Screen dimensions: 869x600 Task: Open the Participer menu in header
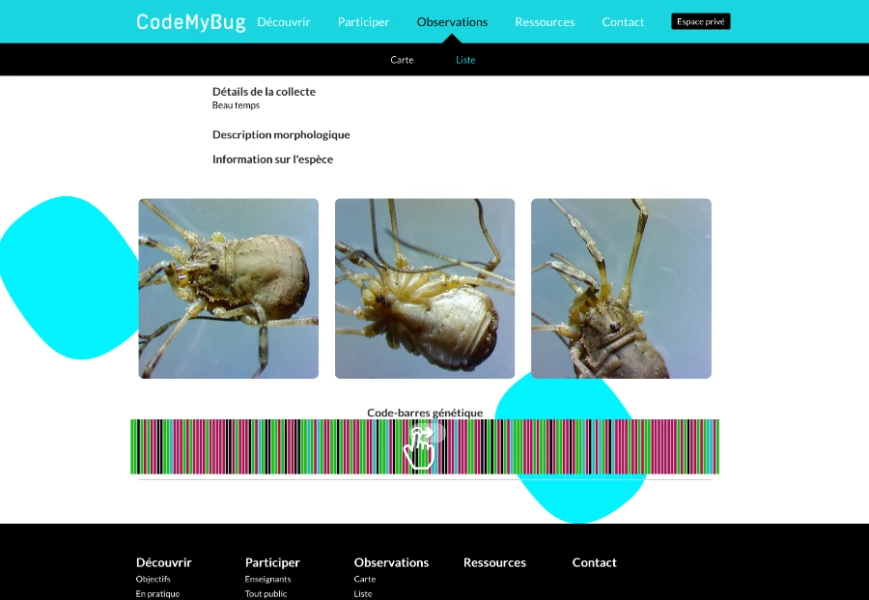(x=363, y=22)
